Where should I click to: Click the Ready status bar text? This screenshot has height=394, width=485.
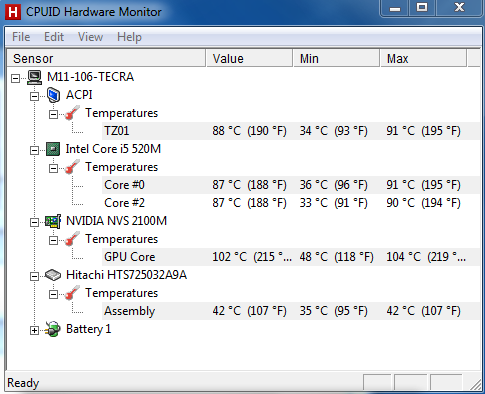23,383
